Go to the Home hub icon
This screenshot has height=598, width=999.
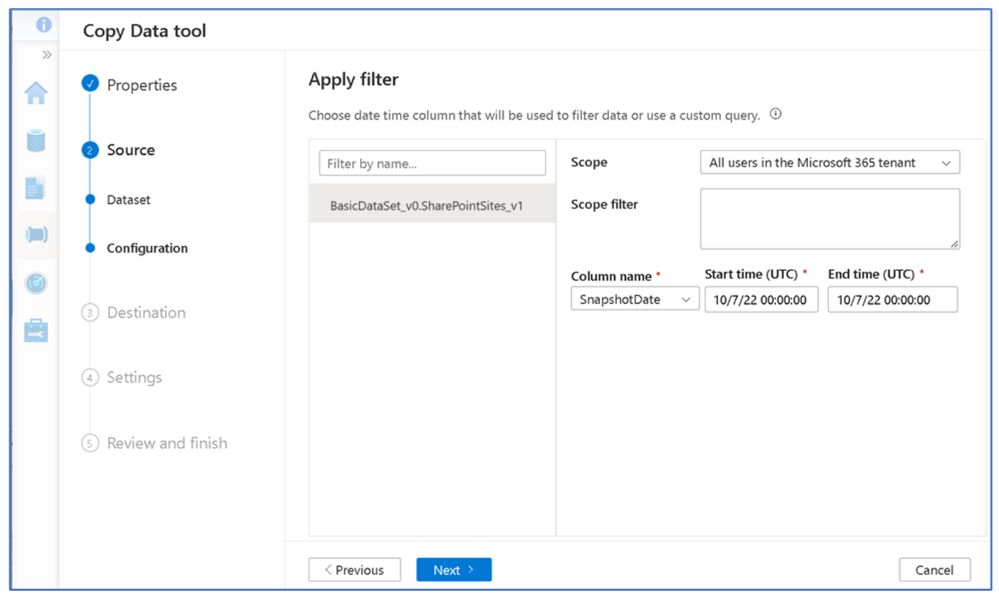point(36,93)
